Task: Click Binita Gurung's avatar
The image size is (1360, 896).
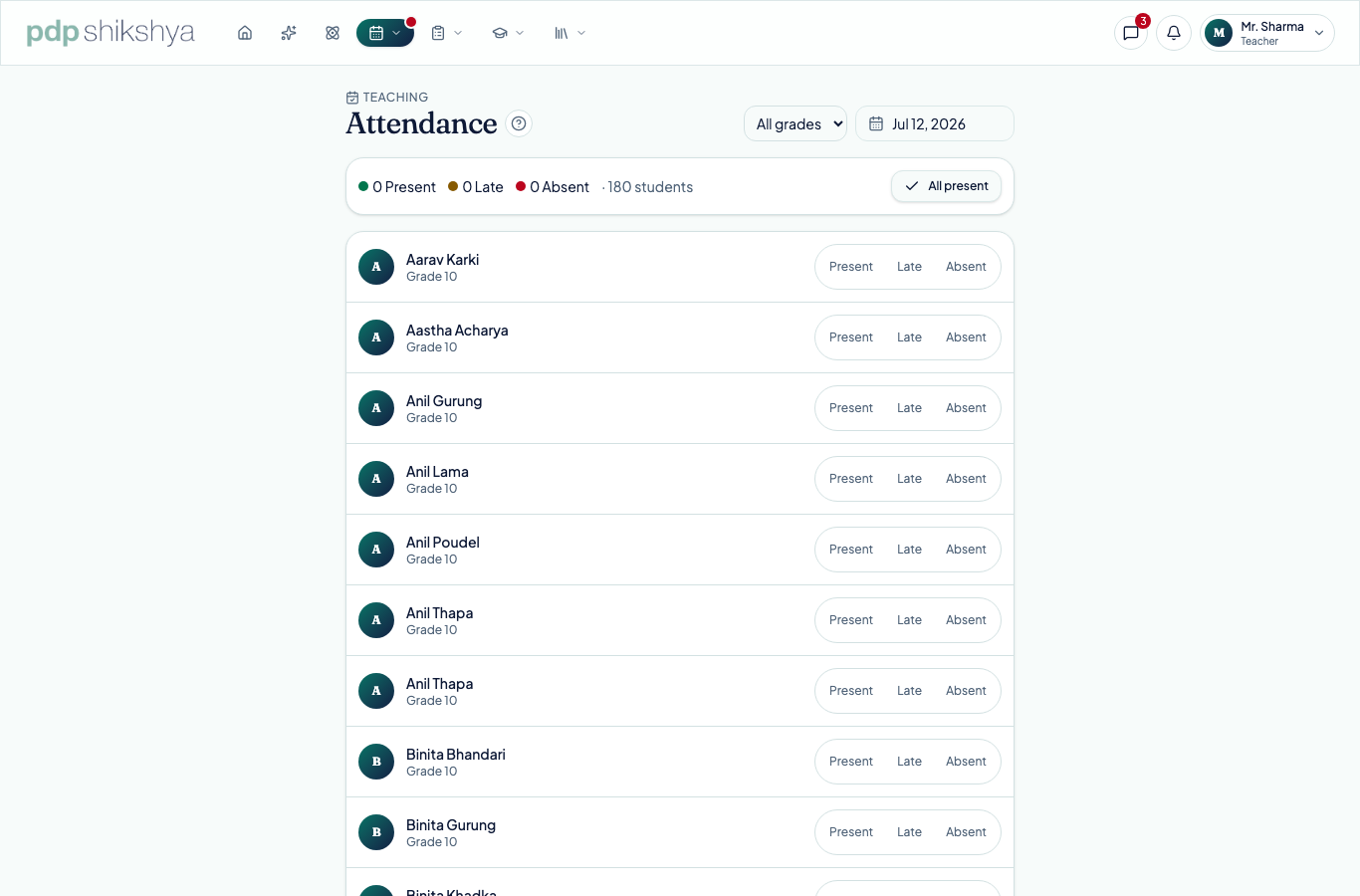Action: coord(376,832)
